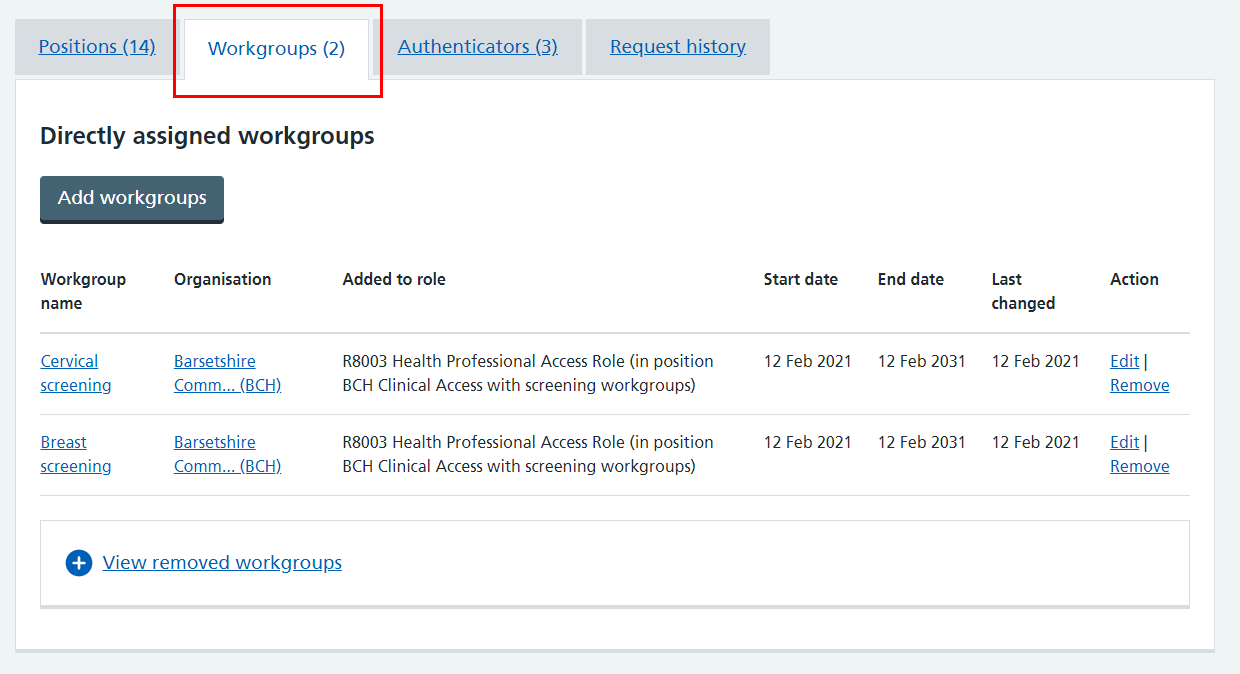Click last changed date in Breast screening row

pyautogui.click(x=1035, y=442)
